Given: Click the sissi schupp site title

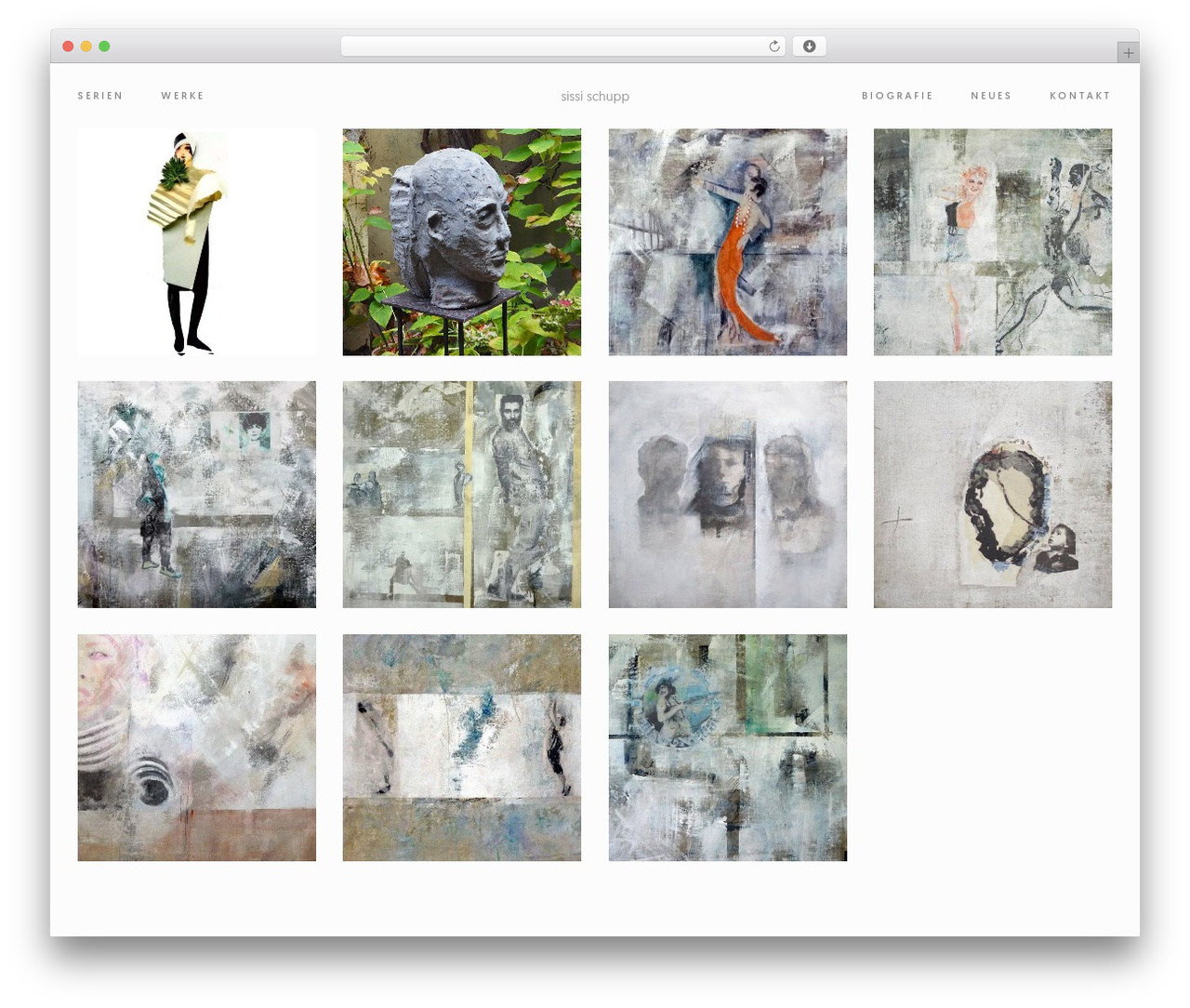Looking at the screenshot, I should pyautogui.click(x=595, y=97).
